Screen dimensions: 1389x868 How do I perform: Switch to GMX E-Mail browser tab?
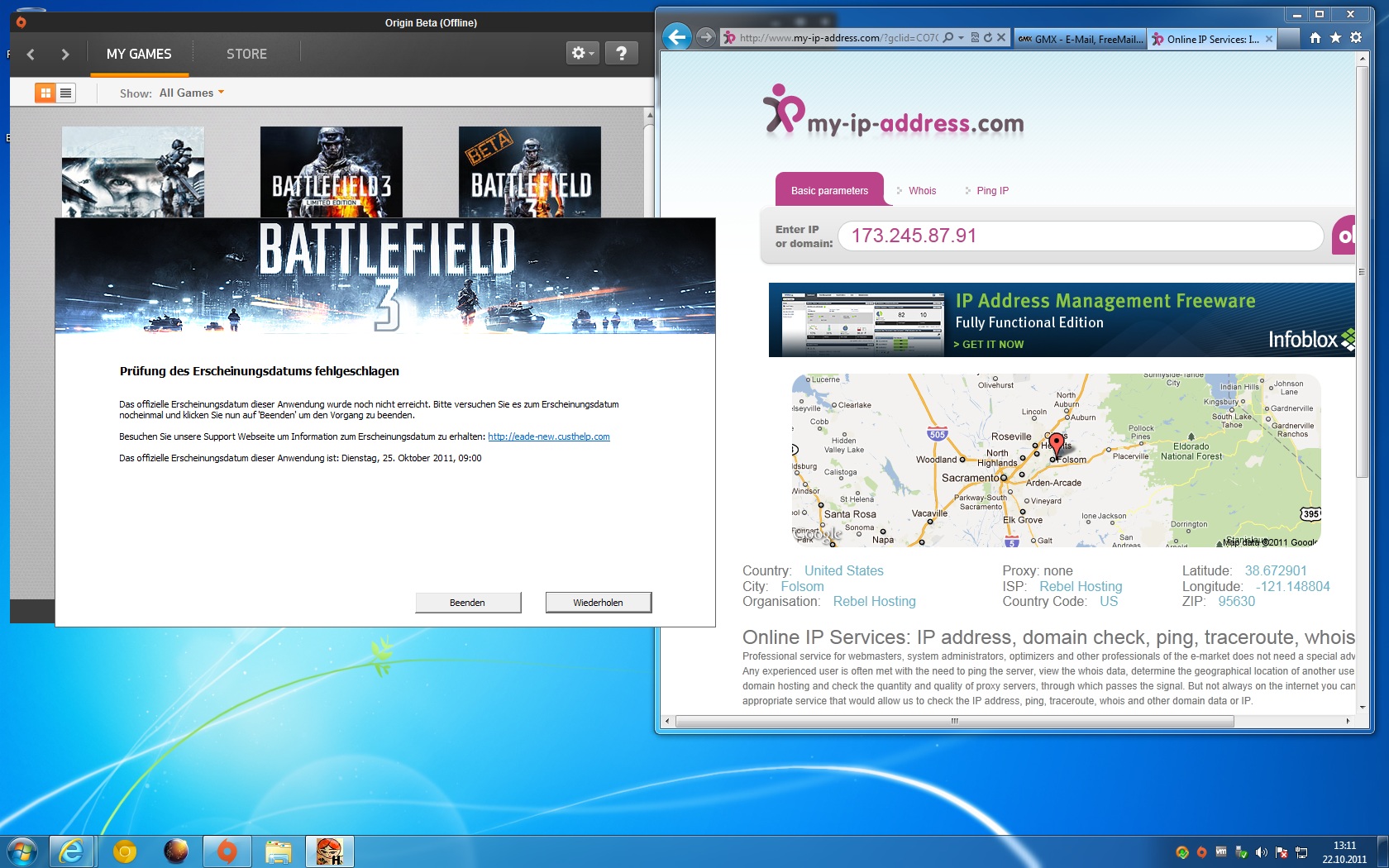tap(1080, 39)
